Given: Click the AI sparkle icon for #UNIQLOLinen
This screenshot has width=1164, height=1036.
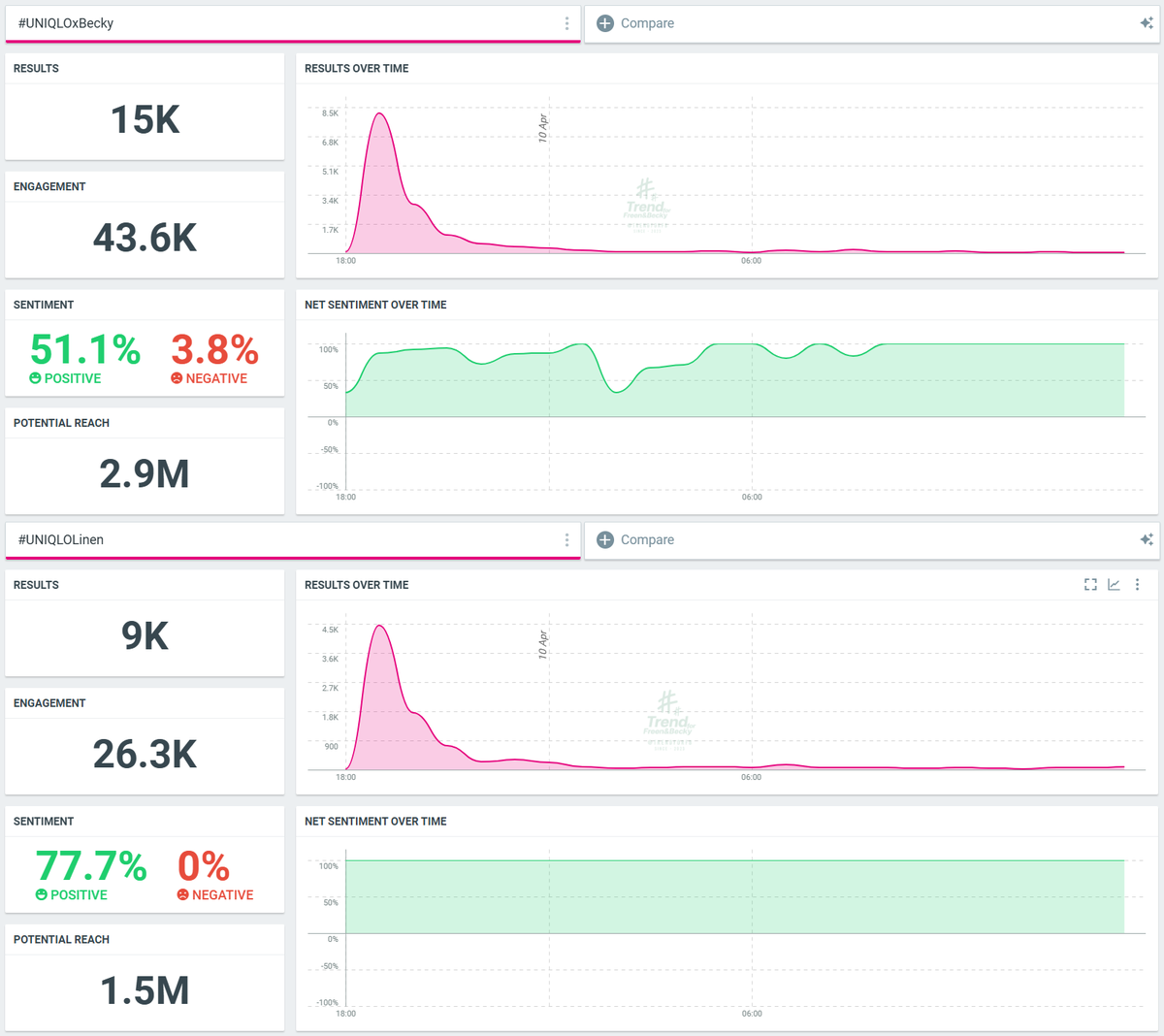Looking at the screenshot, I should click(x=1147, y=540).
